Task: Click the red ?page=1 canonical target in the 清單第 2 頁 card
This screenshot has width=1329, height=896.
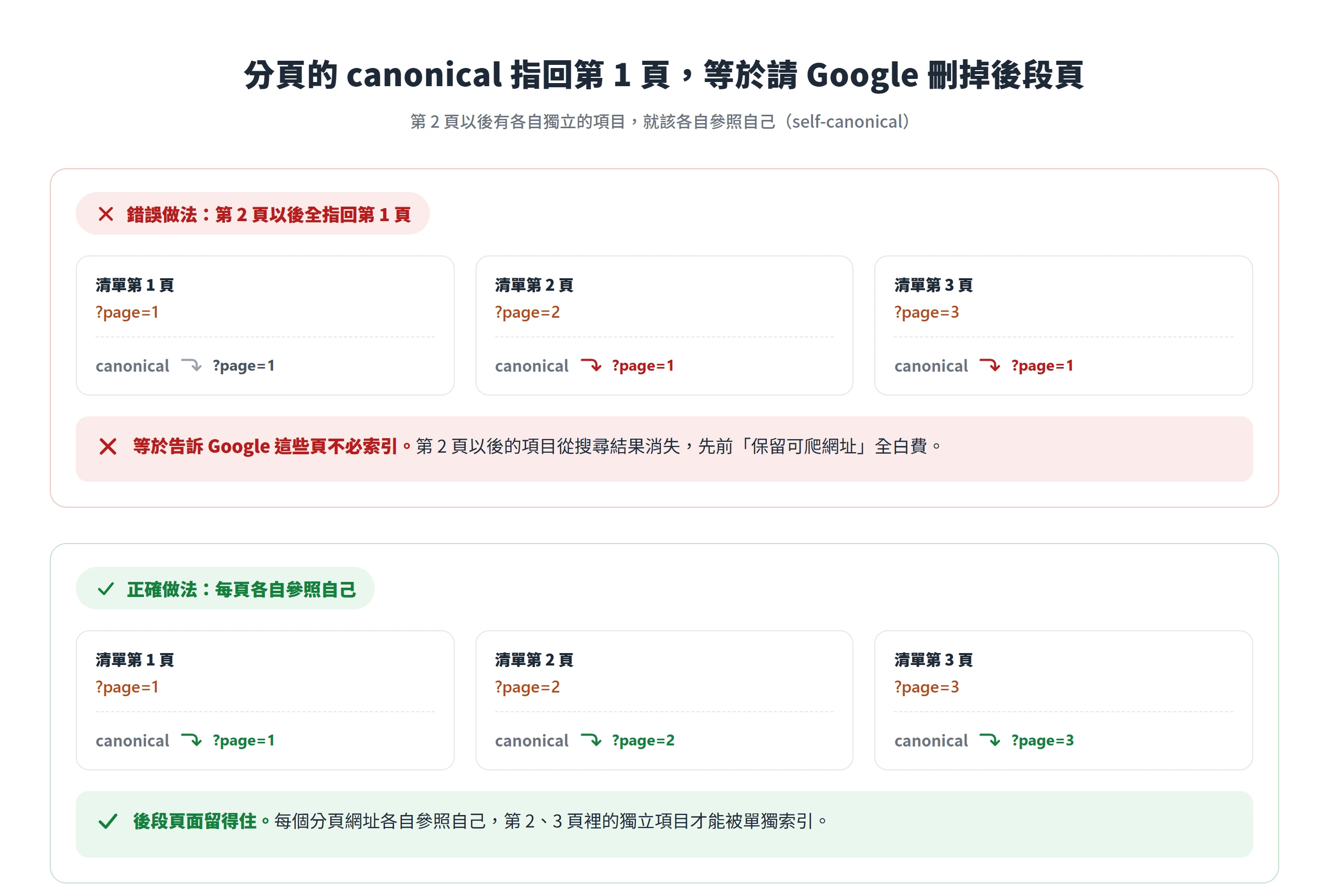Action: point(643,365)
